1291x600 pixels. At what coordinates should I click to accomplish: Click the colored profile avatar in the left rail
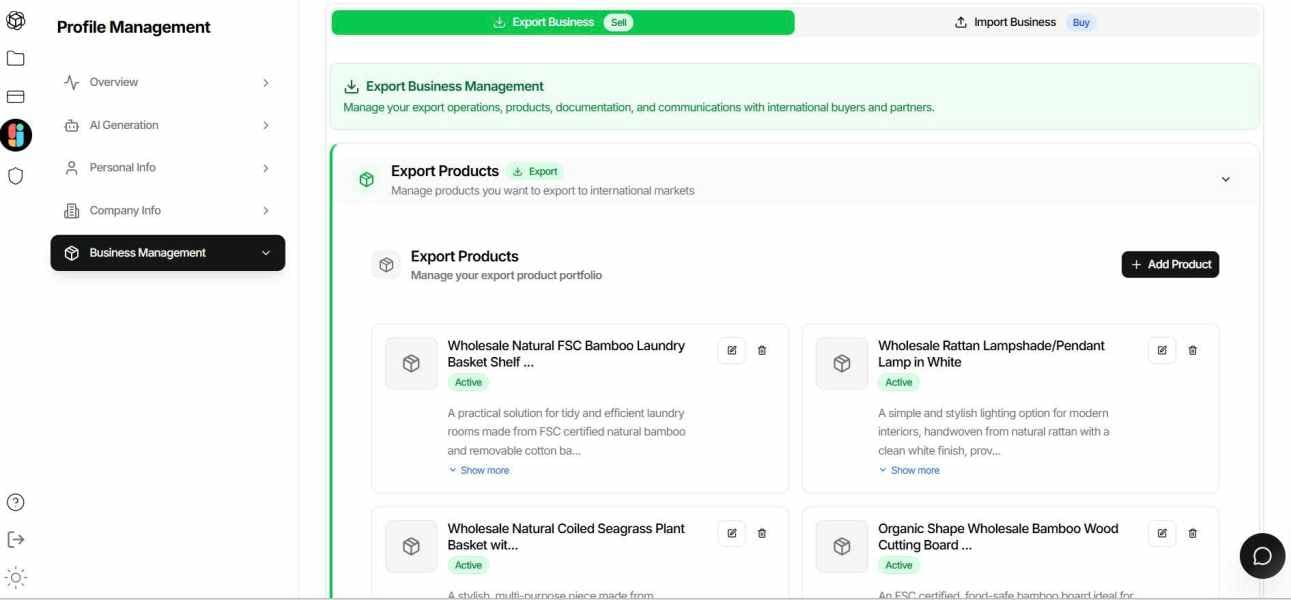pos(15,135)
